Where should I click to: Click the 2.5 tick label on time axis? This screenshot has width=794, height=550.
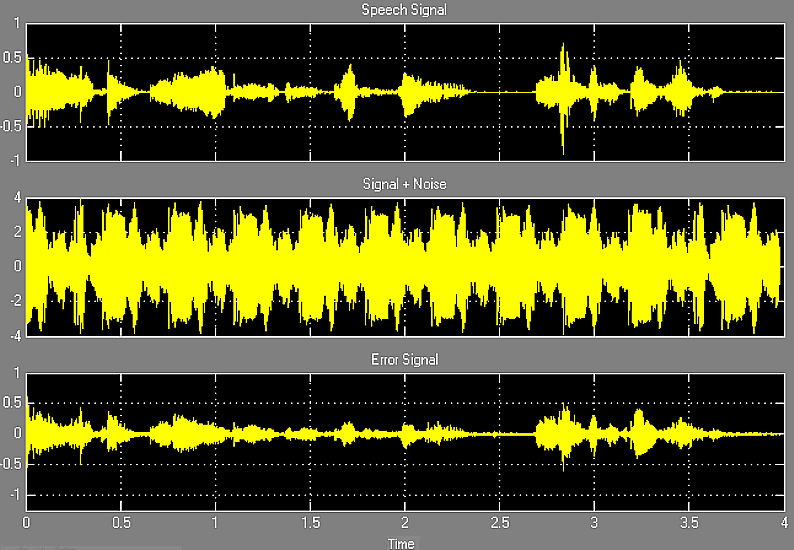point(499,524)
